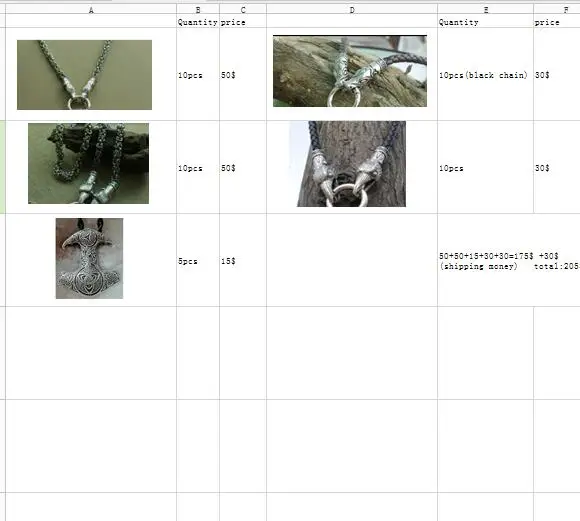Click the first 50$ price cell
This screenshot has height=521, width=580.
point(243,75)
